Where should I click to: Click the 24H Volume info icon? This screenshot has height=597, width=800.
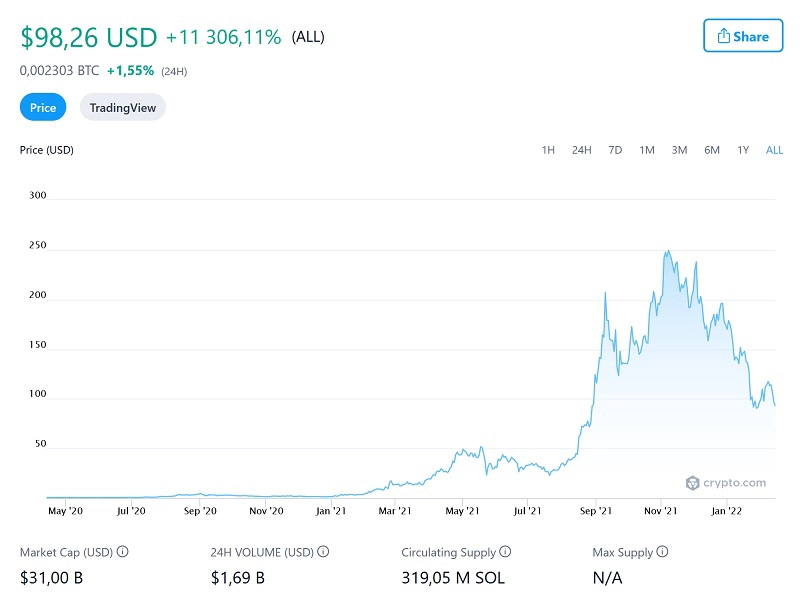323,551
